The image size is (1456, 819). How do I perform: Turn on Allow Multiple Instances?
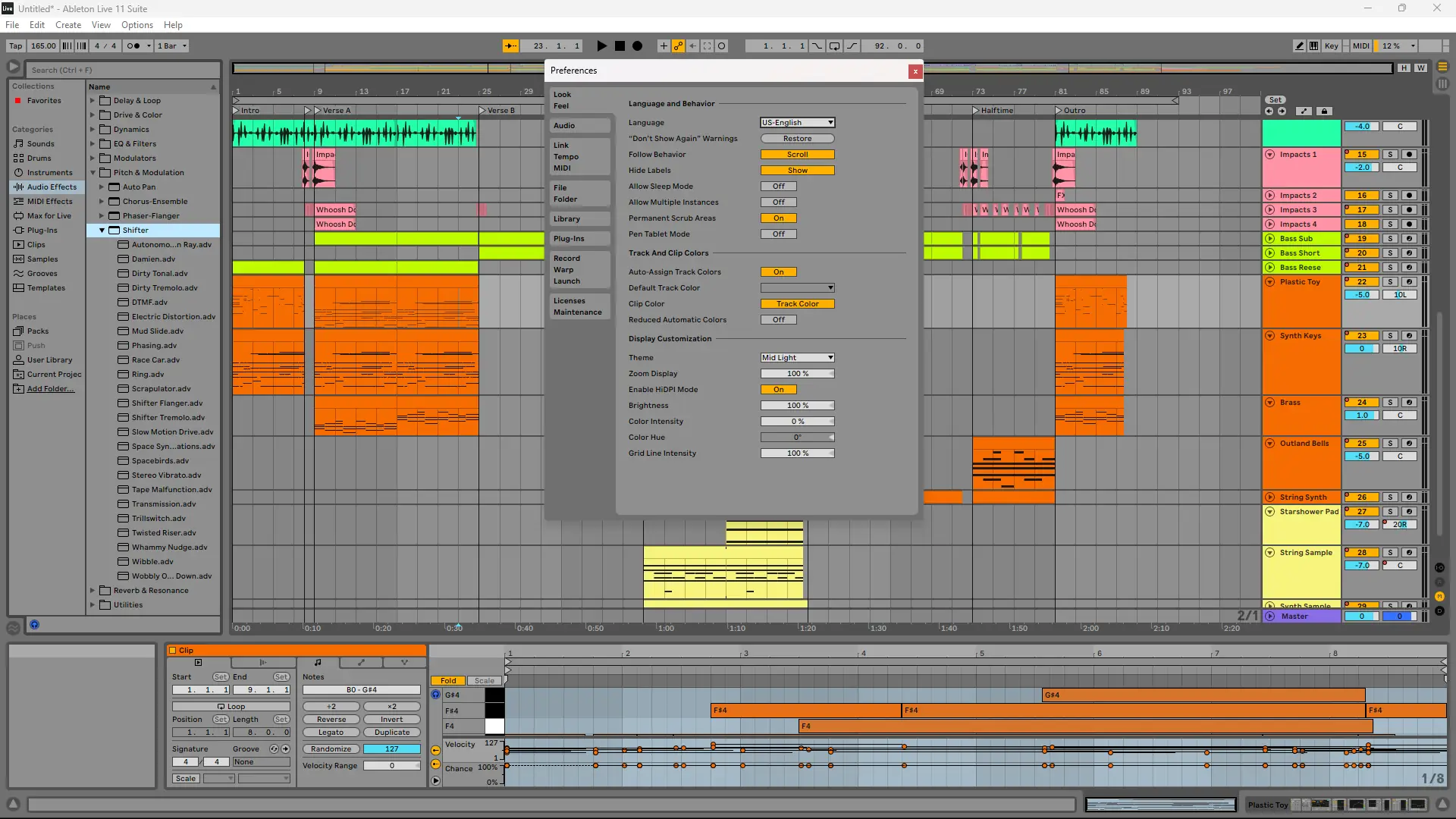(x=778, y=202)
